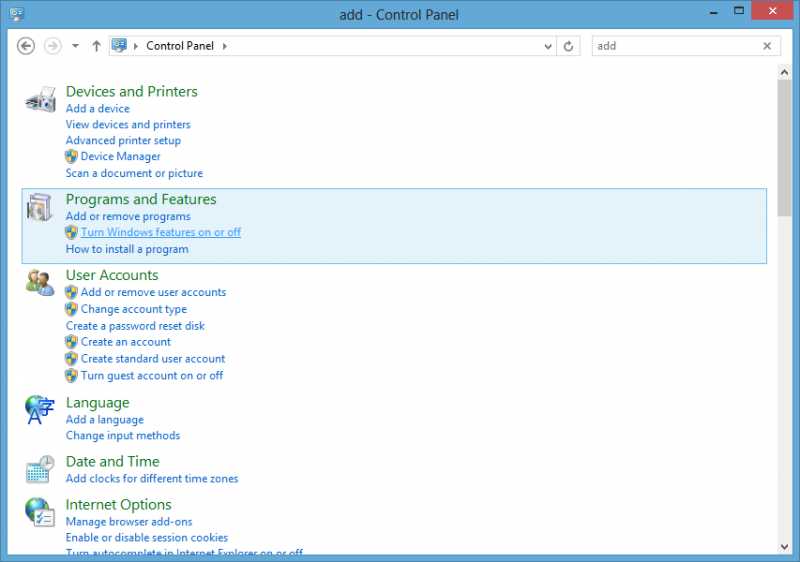800x562 pixels.
Task: Click shield icon beside Turn Windows features
Action: pos(71,233)
